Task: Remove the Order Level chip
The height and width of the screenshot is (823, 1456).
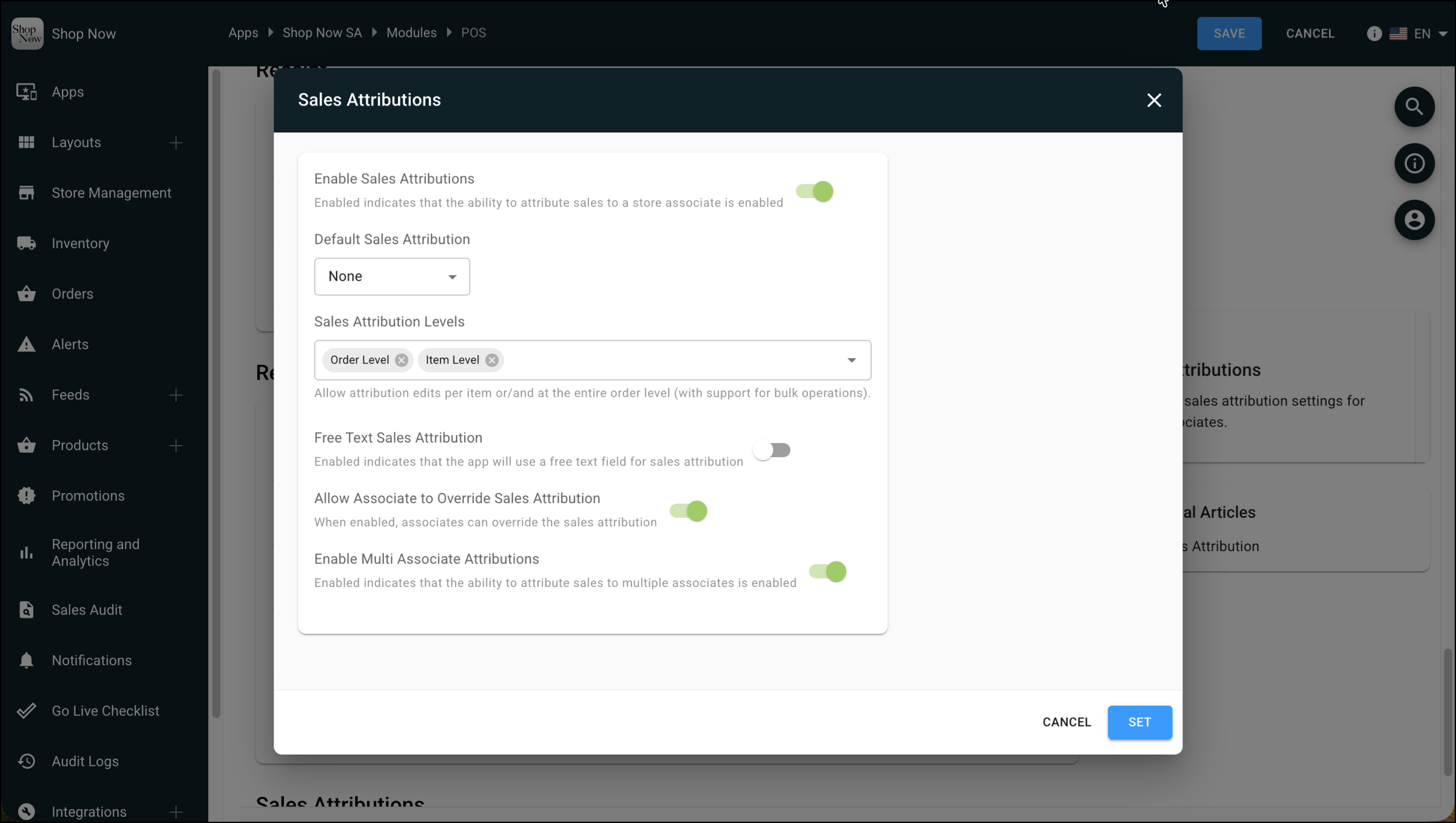Action: (401, 360)
